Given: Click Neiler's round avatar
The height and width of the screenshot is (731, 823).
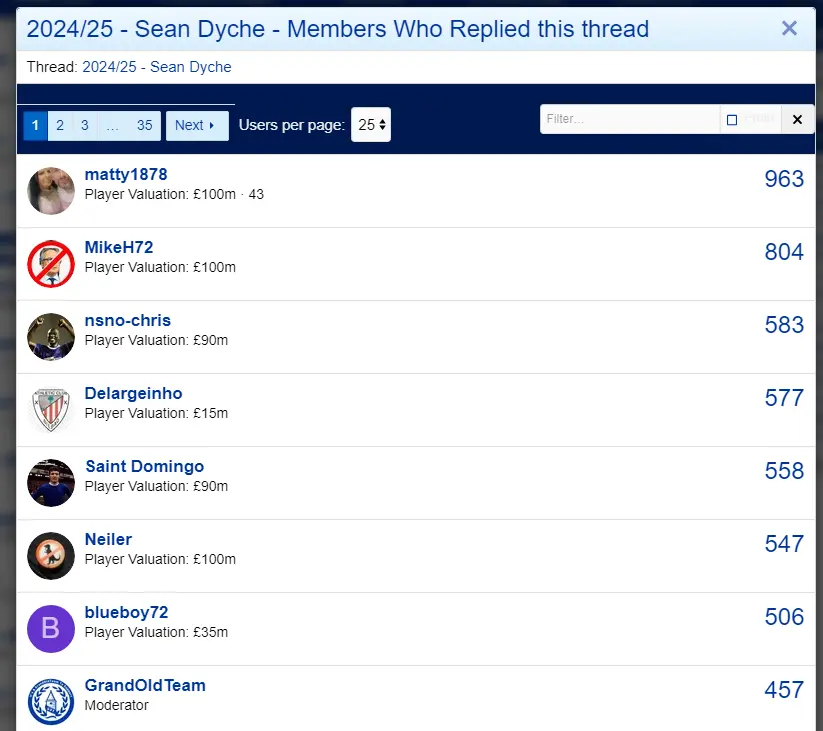Looking at the screenshot, I should coord(51,556).
